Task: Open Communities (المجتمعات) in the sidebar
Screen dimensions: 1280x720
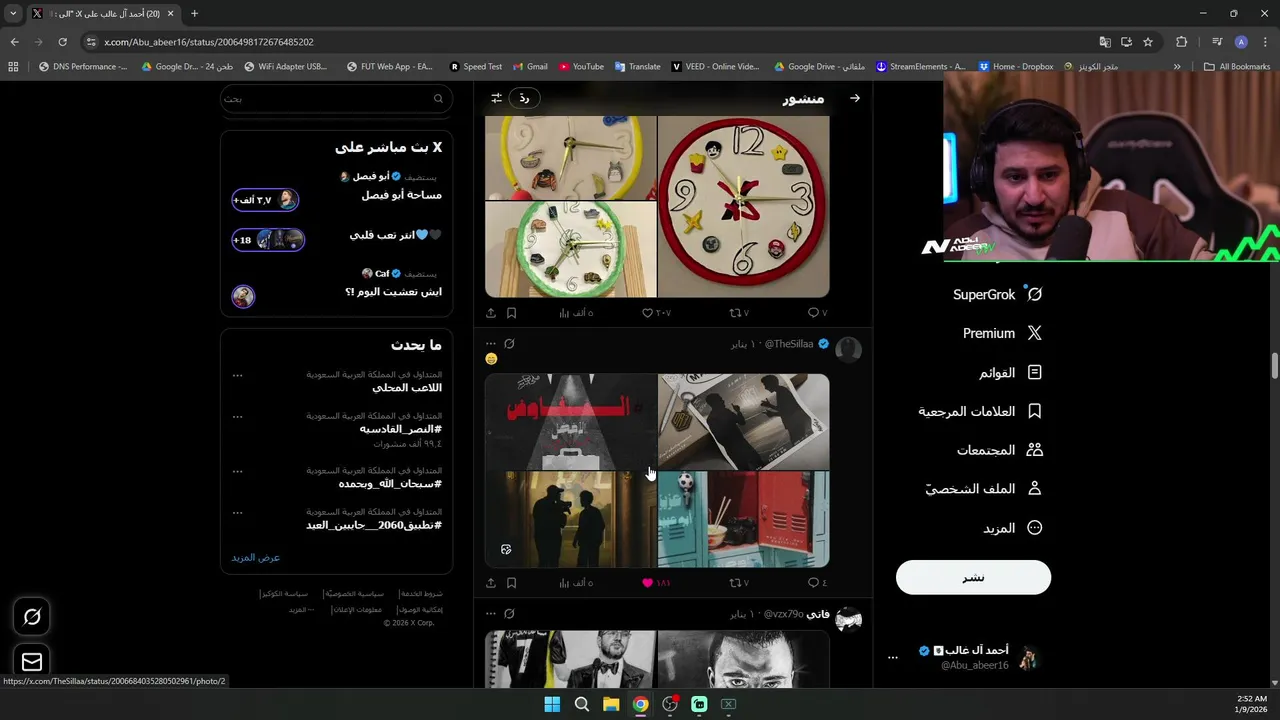Action: pyautogui.click(x=1000, y=450)
